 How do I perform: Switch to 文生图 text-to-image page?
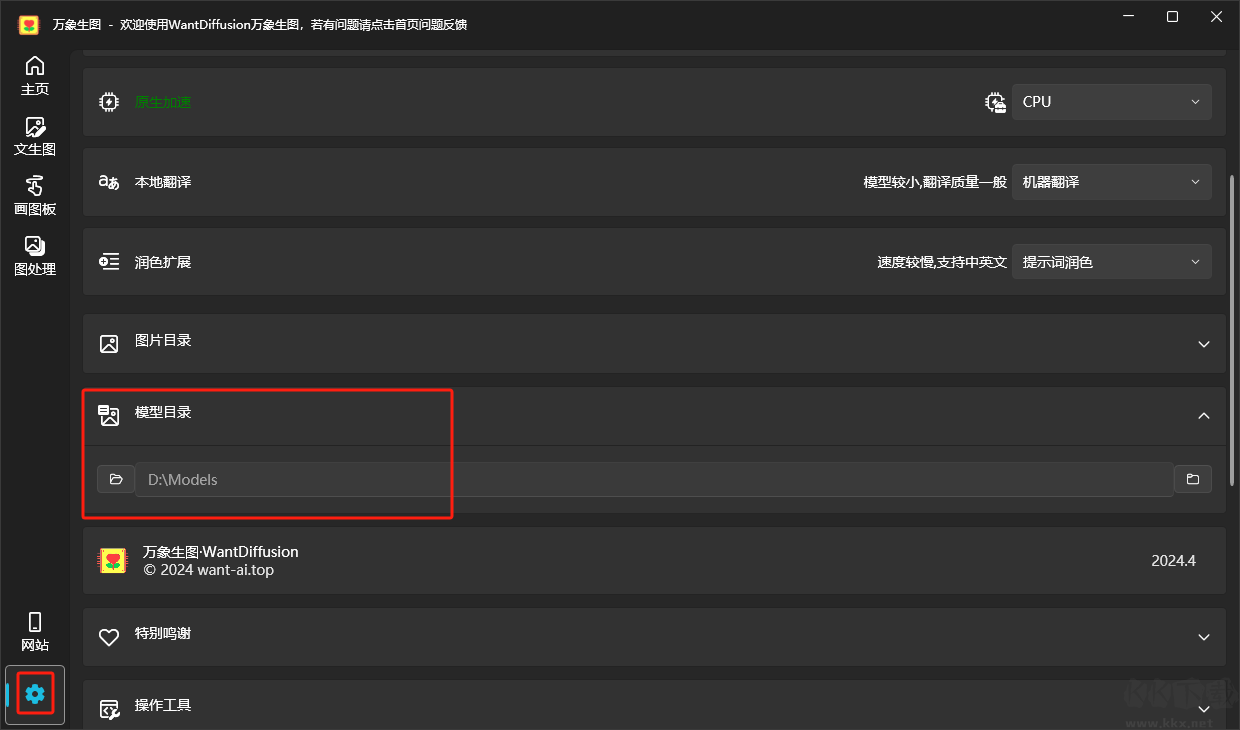coord(35,136)
